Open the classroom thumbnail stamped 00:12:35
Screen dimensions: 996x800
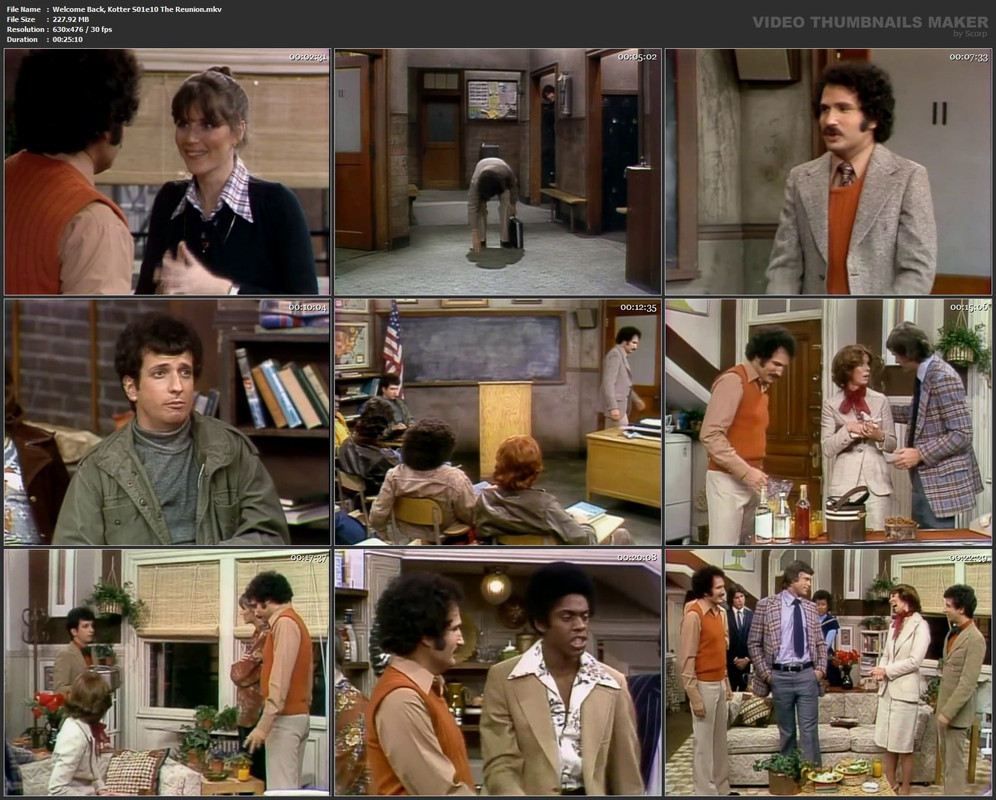pyautogui.click(x=498, y=422)
